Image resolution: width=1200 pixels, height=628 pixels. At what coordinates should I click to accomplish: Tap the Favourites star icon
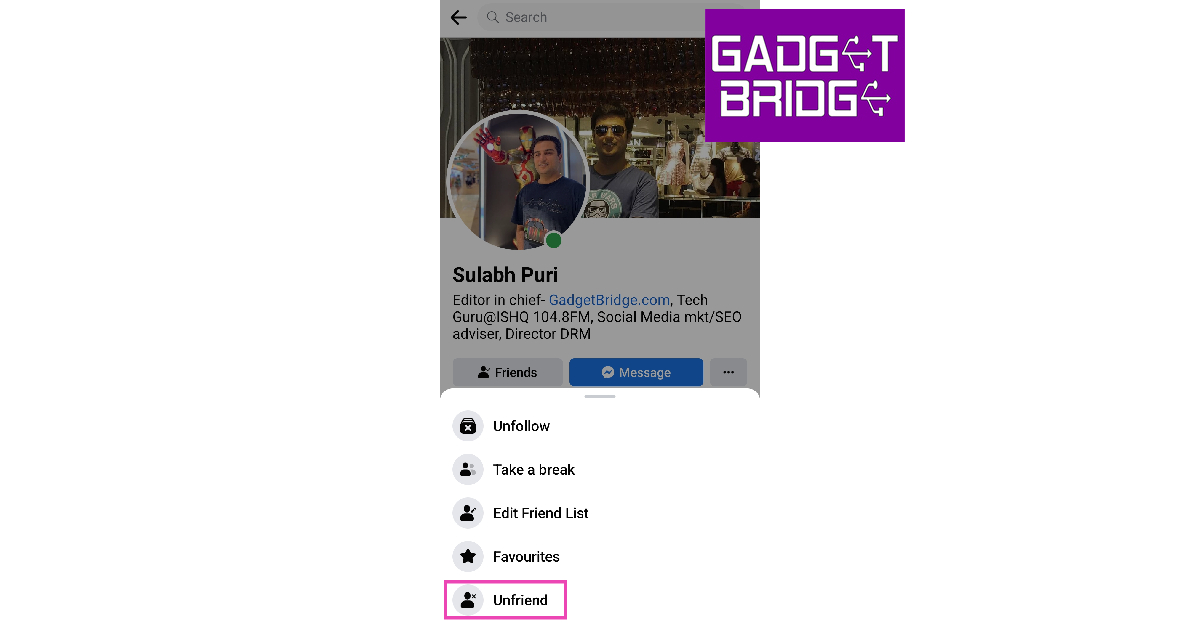coord(467,556)
